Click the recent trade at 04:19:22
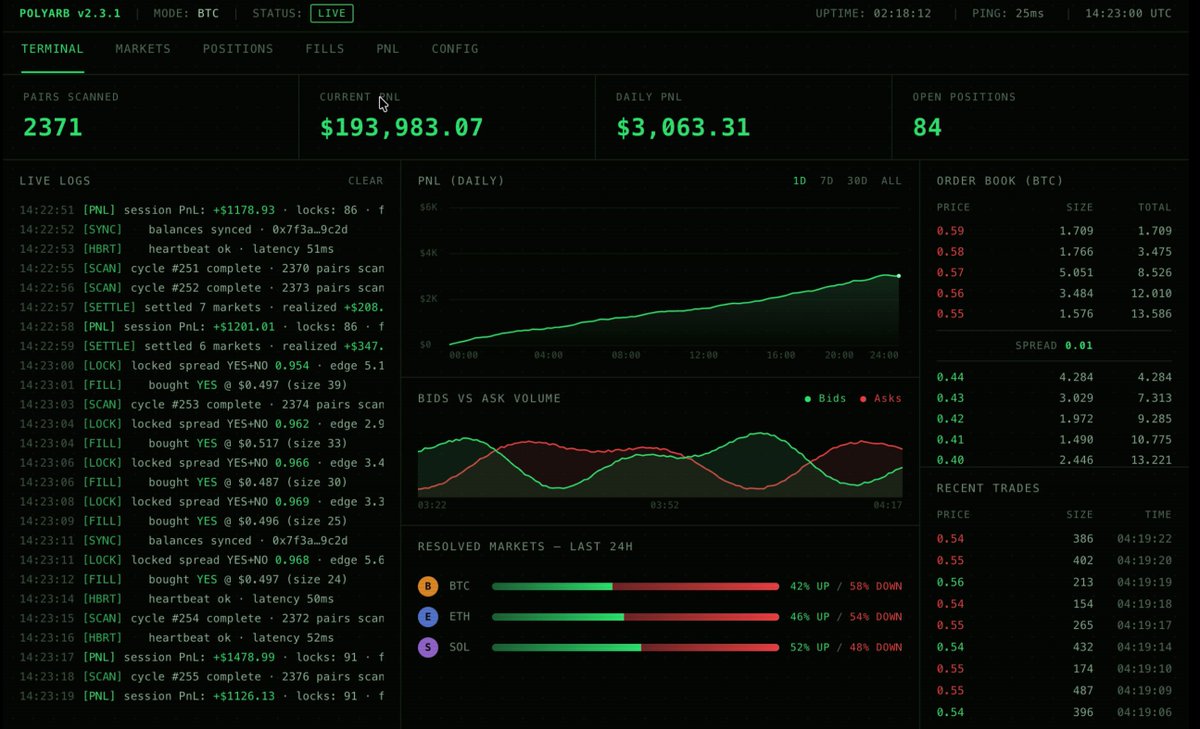The width and height of the screenshot is (1200, 729). 1054,539
